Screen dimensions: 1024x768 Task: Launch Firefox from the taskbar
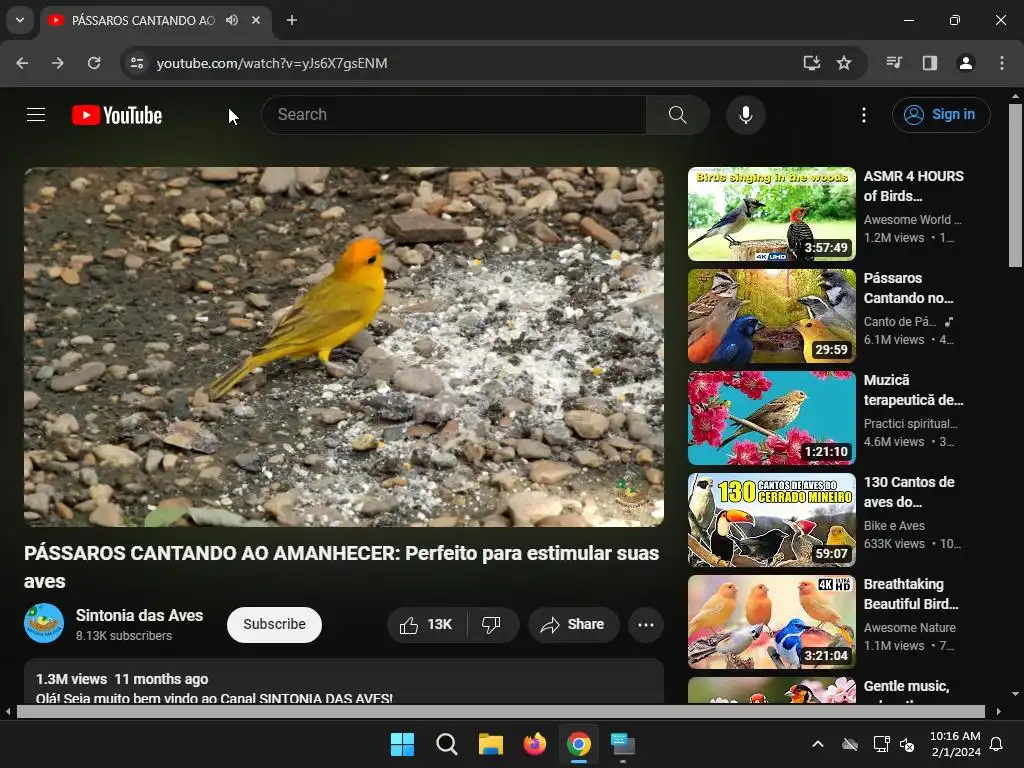point(535,744)
